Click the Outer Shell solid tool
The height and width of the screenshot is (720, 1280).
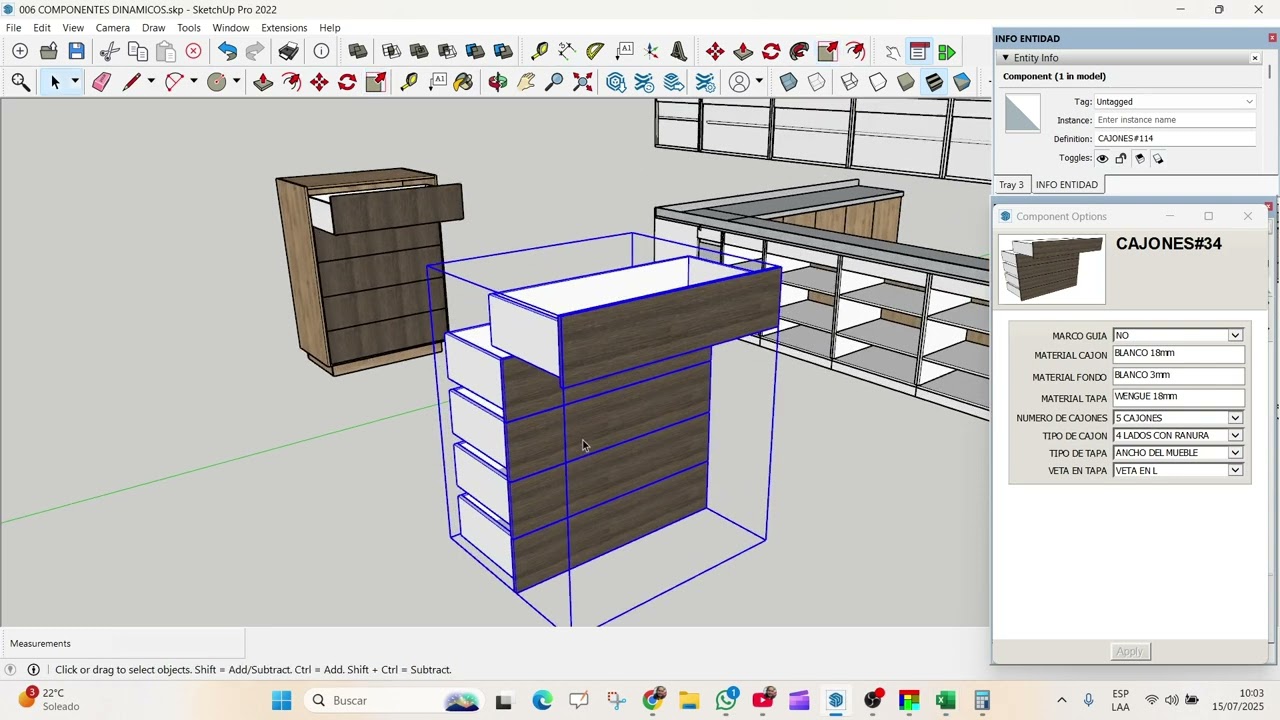(x=358, y=51)
